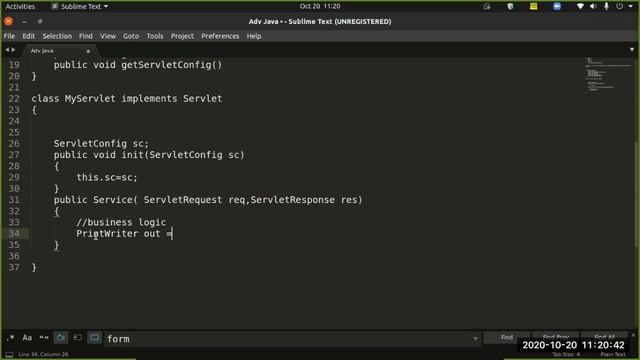This screenshot has width=640, height=360.
Task: Toggle case sensitive 'Aa' search option
Action: click(x=27, y=338)
